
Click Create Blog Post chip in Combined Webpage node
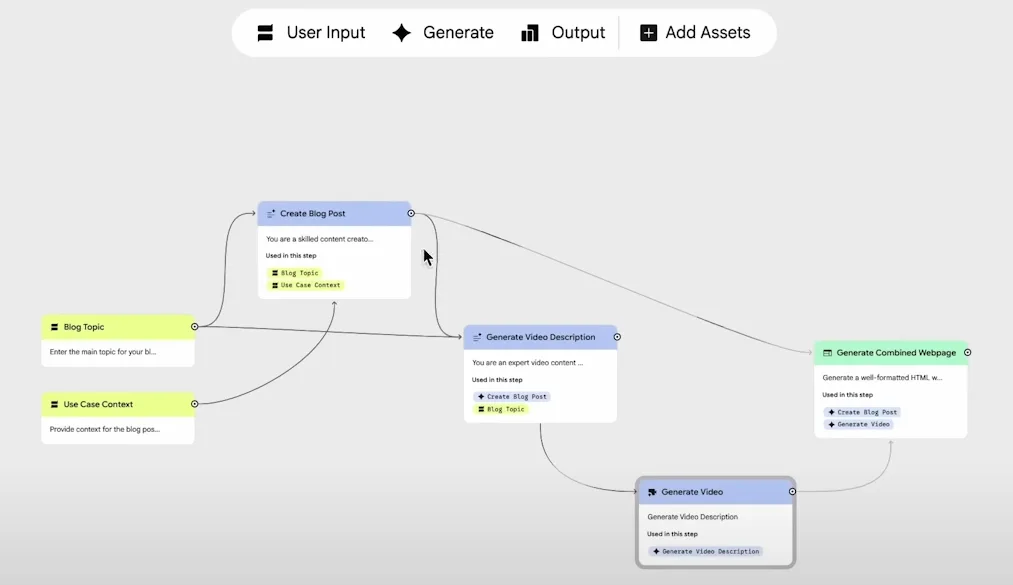coord(863,412)
